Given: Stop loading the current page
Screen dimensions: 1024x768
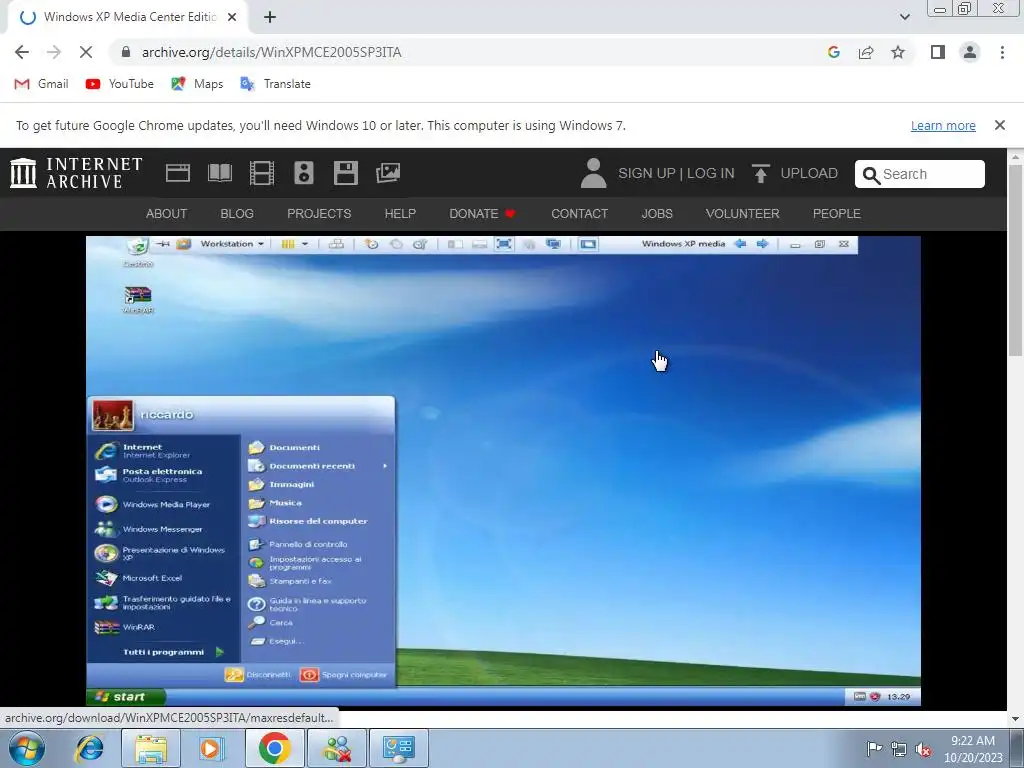Looking at the screenshot, I should click(86, 52).
